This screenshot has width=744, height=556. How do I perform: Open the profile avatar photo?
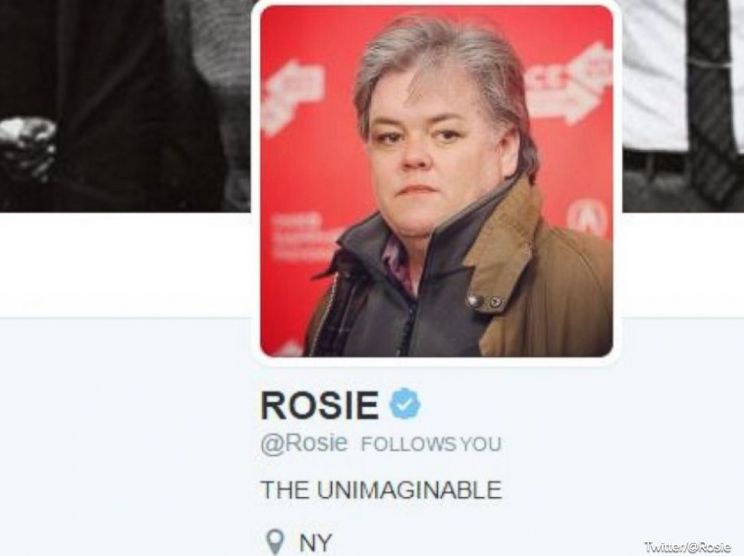pos(437,181)
